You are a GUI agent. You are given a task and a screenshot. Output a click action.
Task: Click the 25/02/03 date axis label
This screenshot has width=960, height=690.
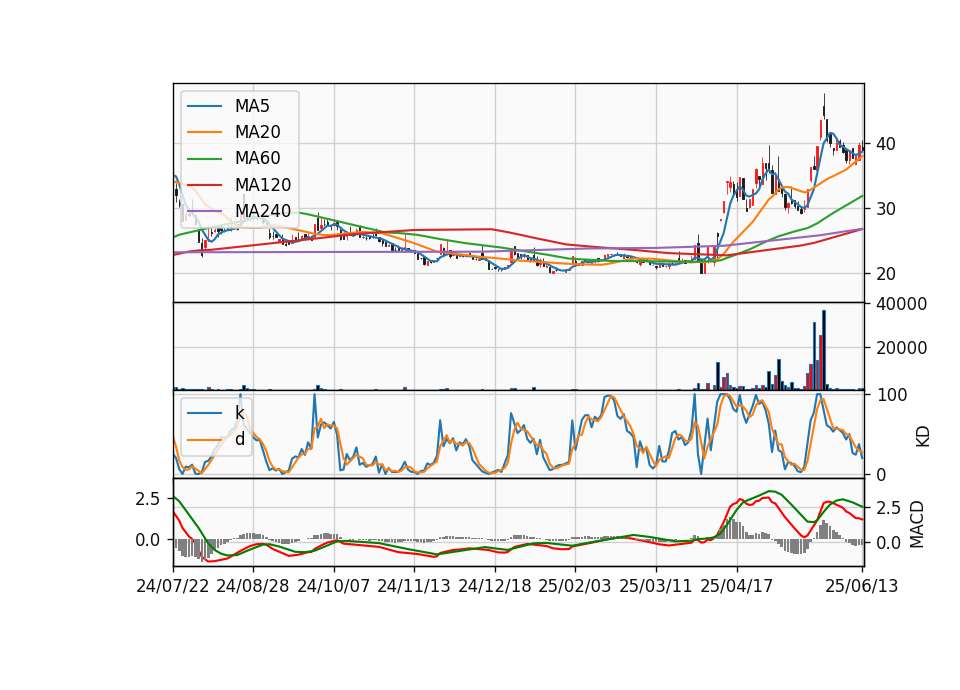(x=575, y=586)
